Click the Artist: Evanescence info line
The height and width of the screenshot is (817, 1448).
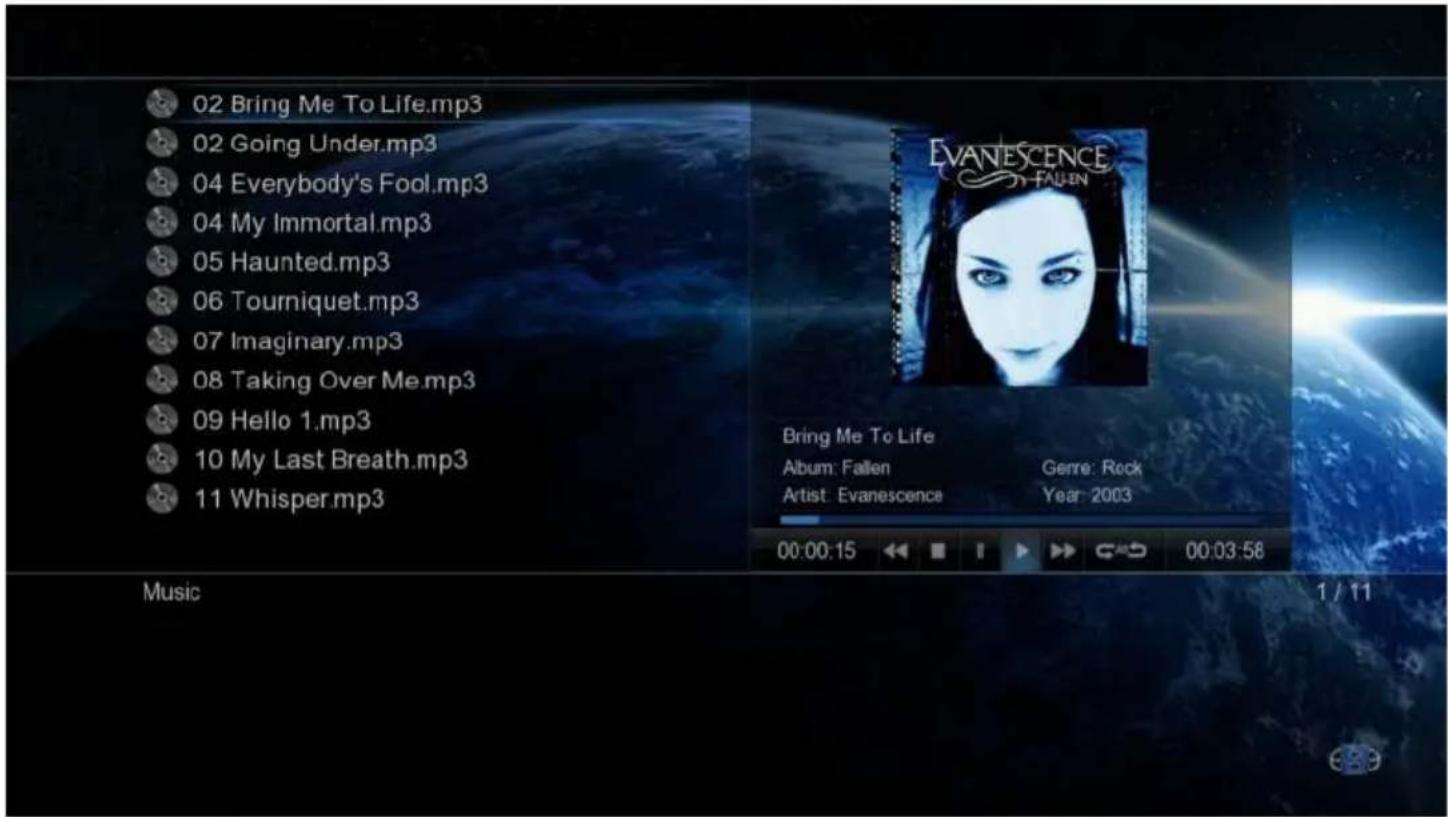(863, 495)
